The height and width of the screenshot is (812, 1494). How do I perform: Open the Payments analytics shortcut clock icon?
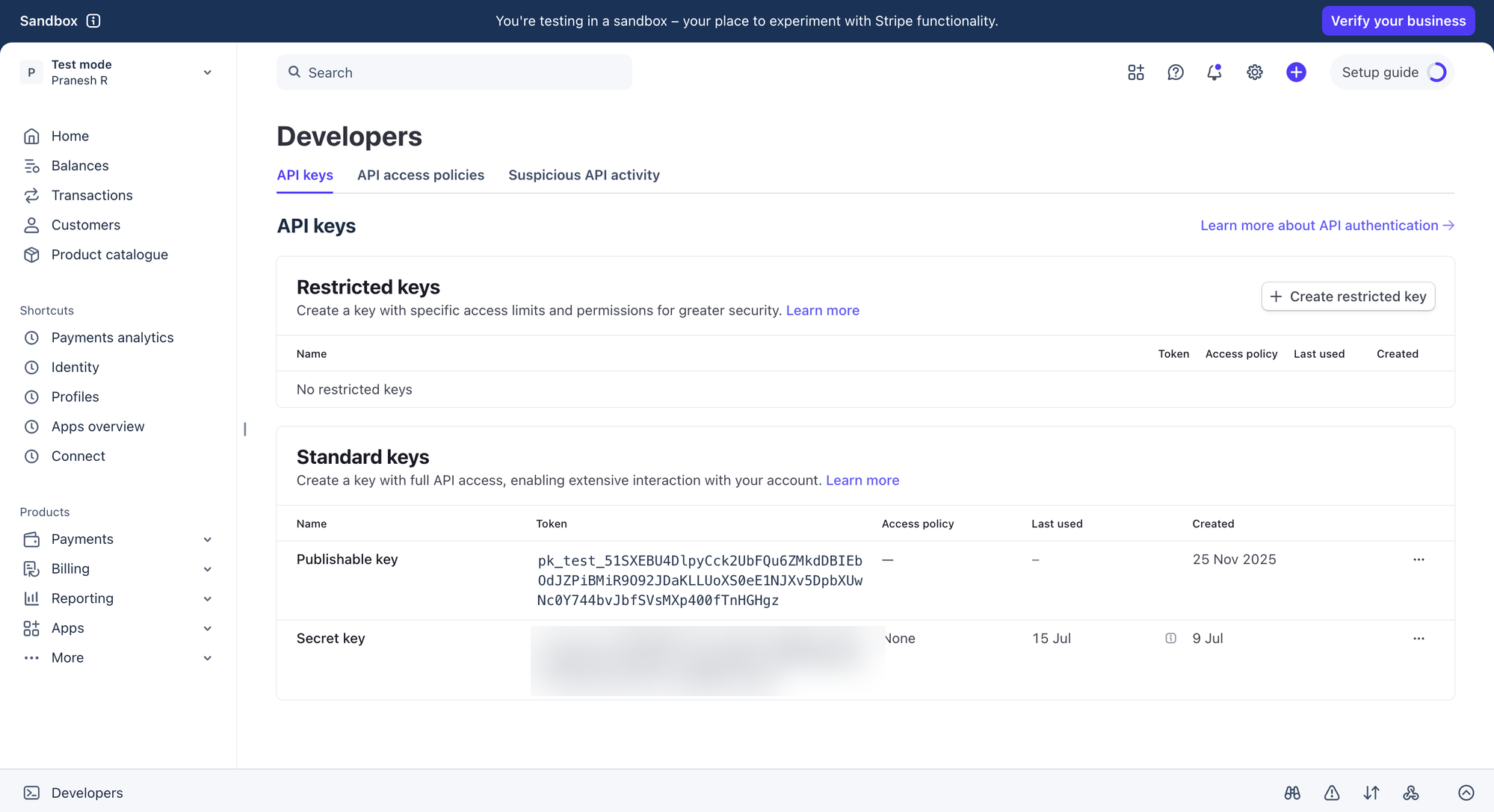31,338
